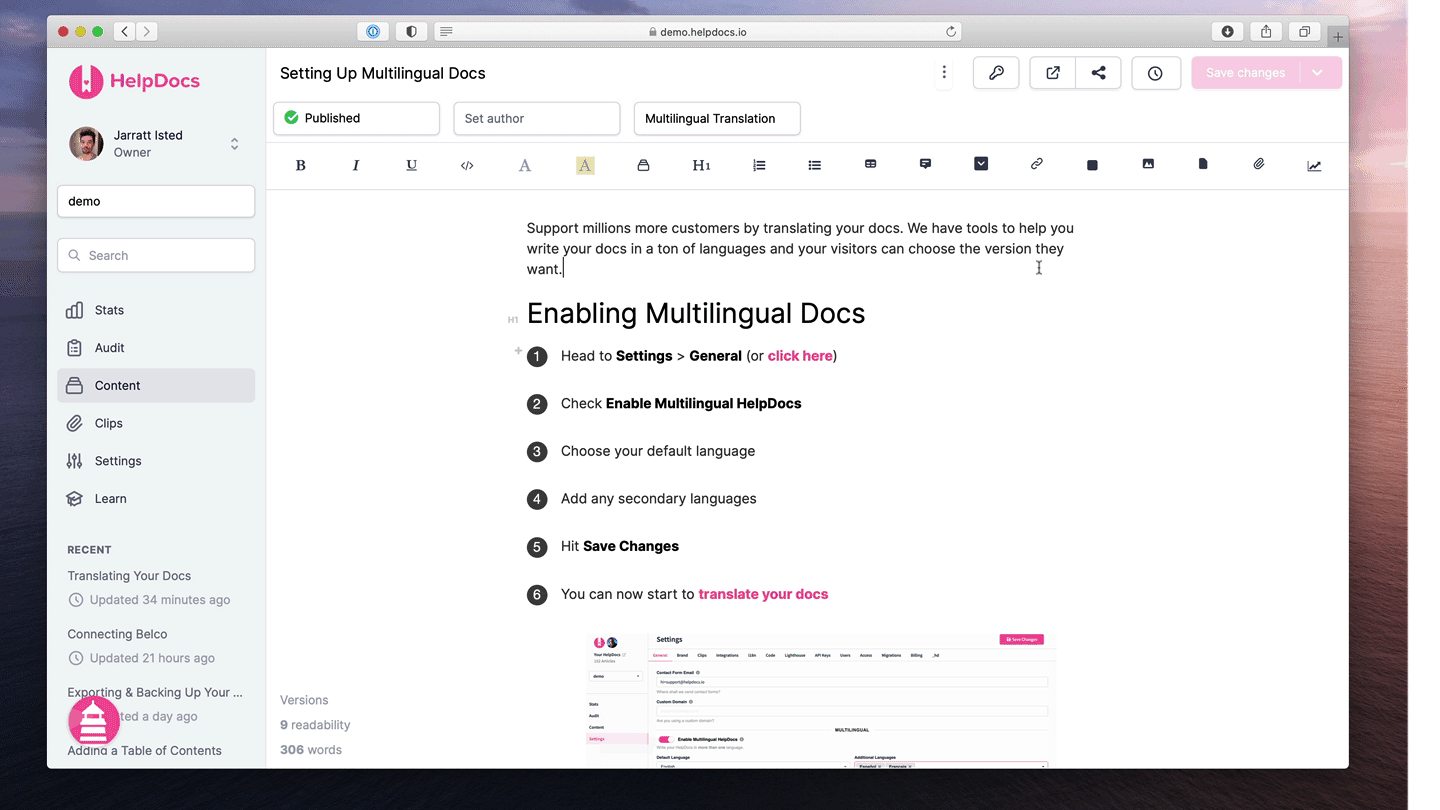
Task: Open recent article Translating Your Docs
Action: click(x=129, y=576)
